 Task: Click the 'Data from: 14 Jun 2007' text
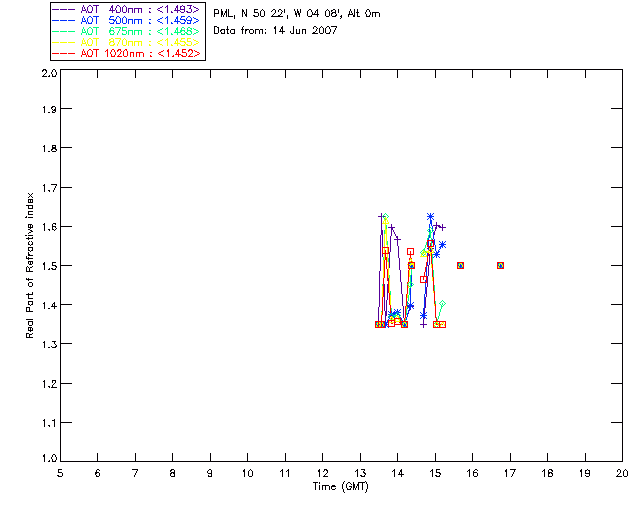click(275, 30)
